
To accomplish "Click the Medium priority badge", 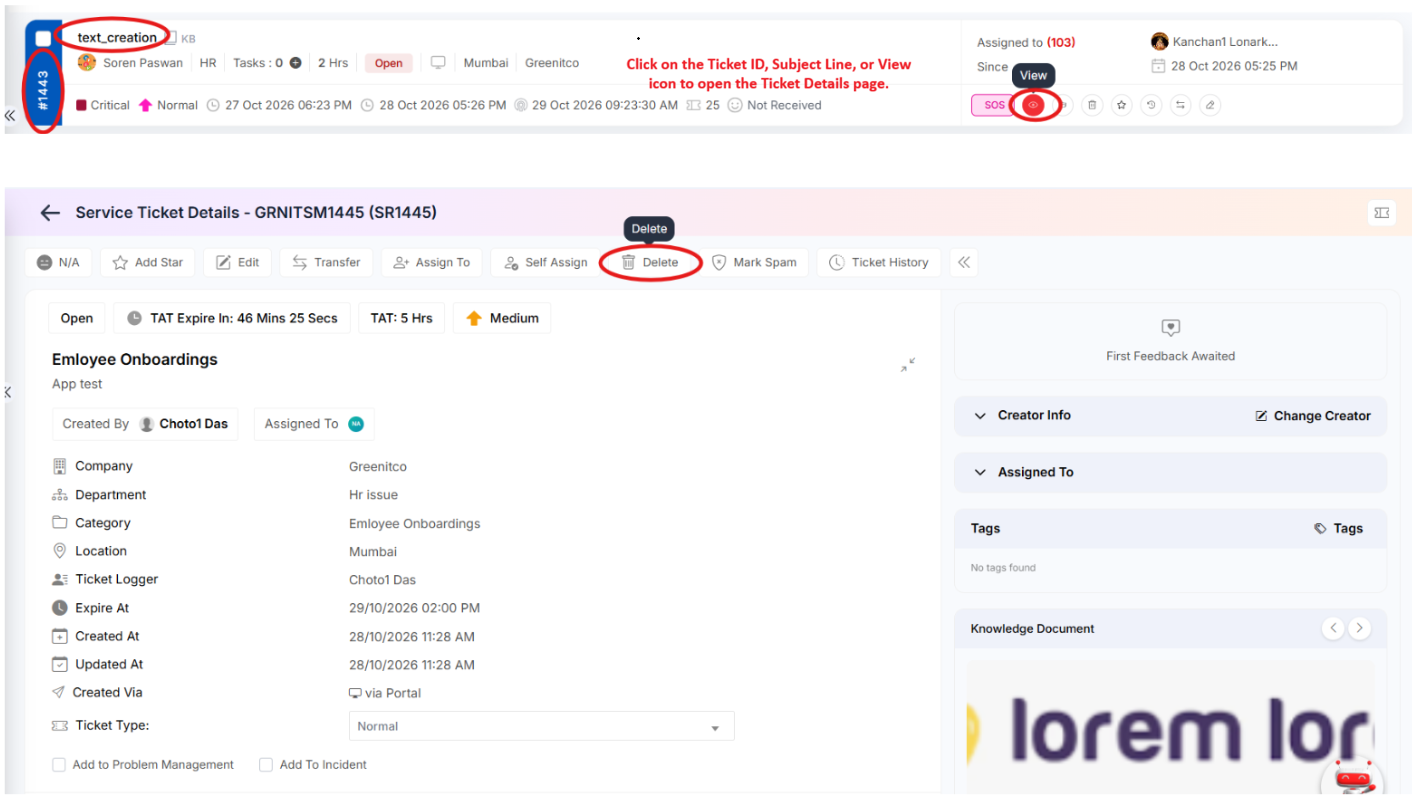I will tap(503, 318).
